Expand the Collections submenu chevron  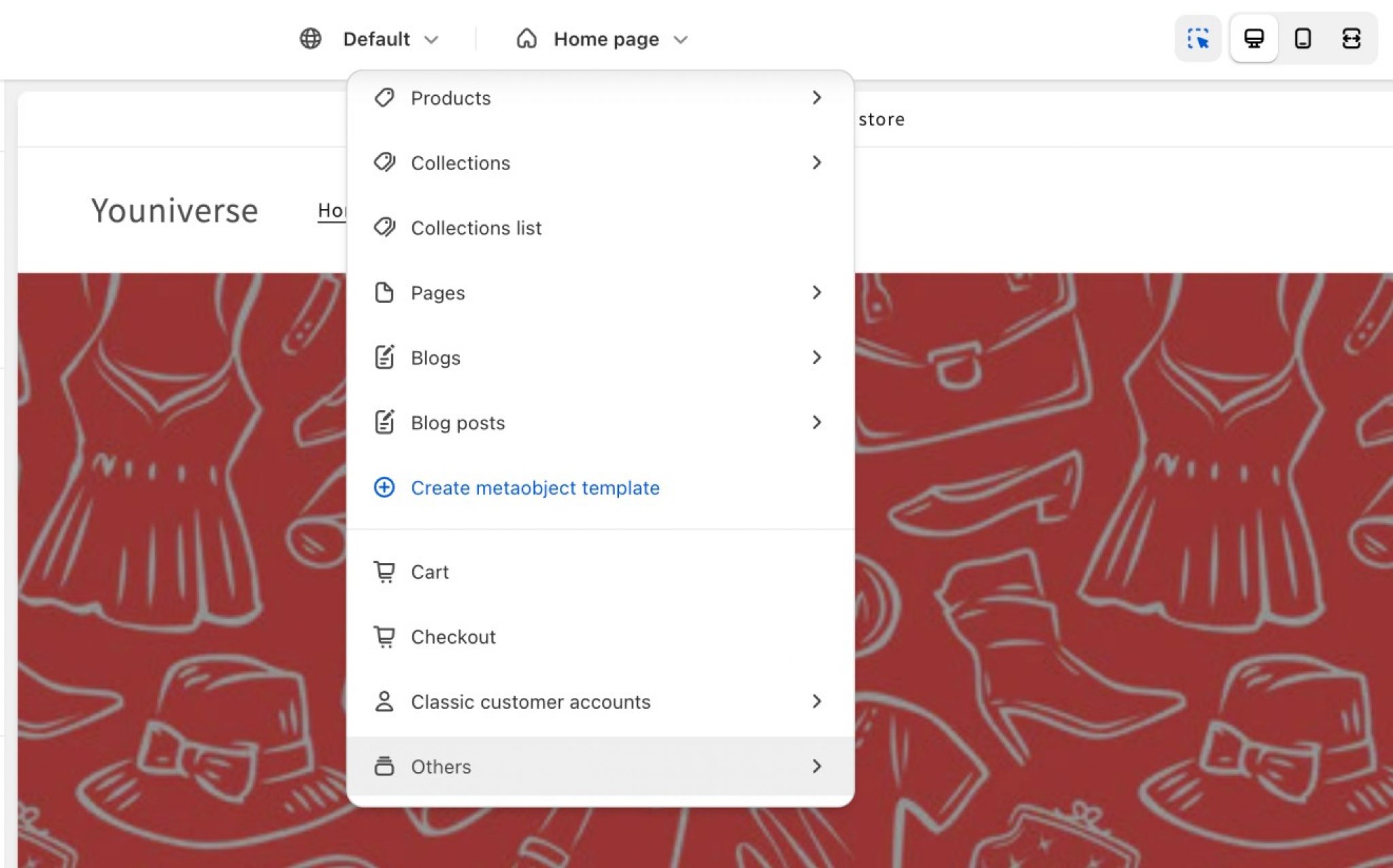816,163
